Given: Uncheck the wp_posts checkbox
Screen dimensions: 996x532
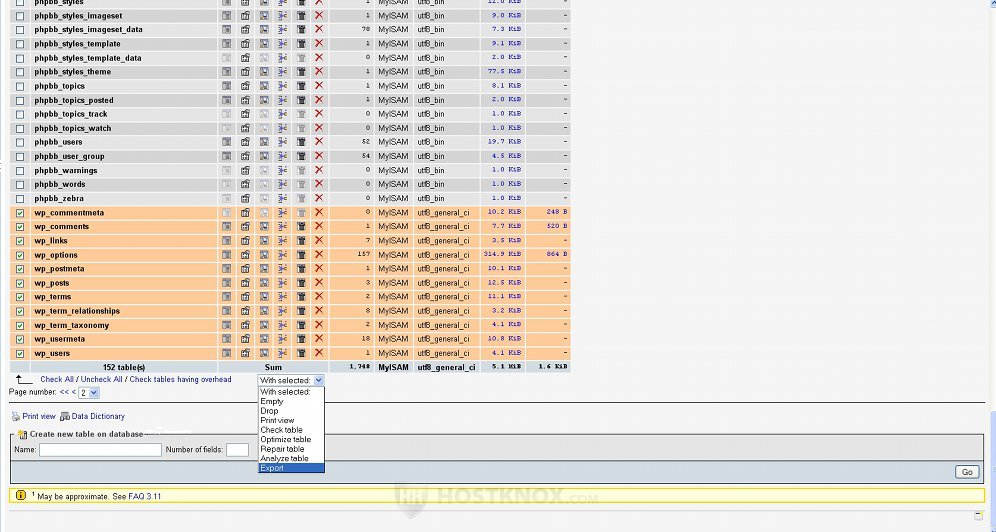Looking at the screenshot, I should [20, 283].
